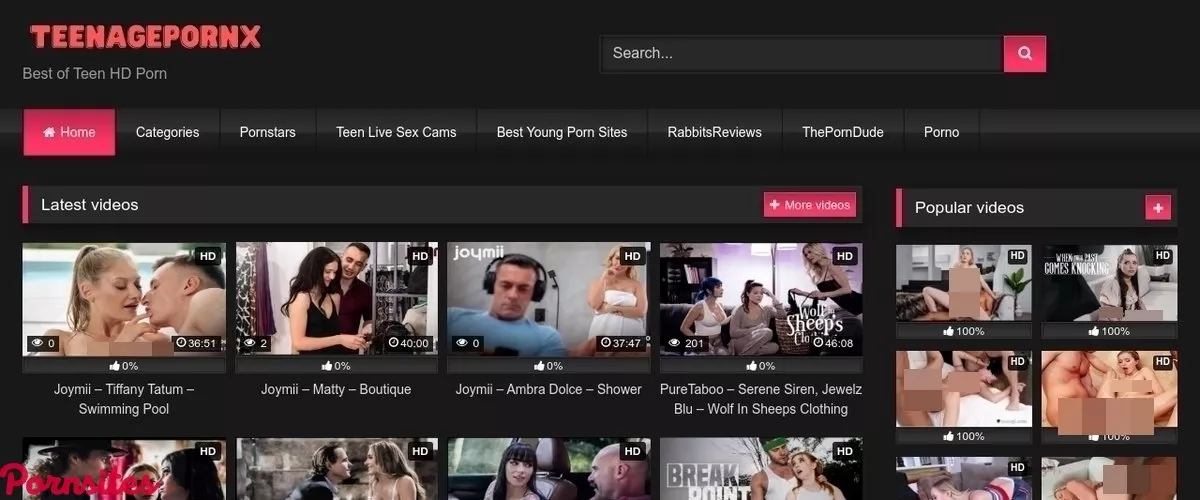Go to the Pornstars menu item
The height and width of the screenshot is (500, 1200).
tap(267, 132)
